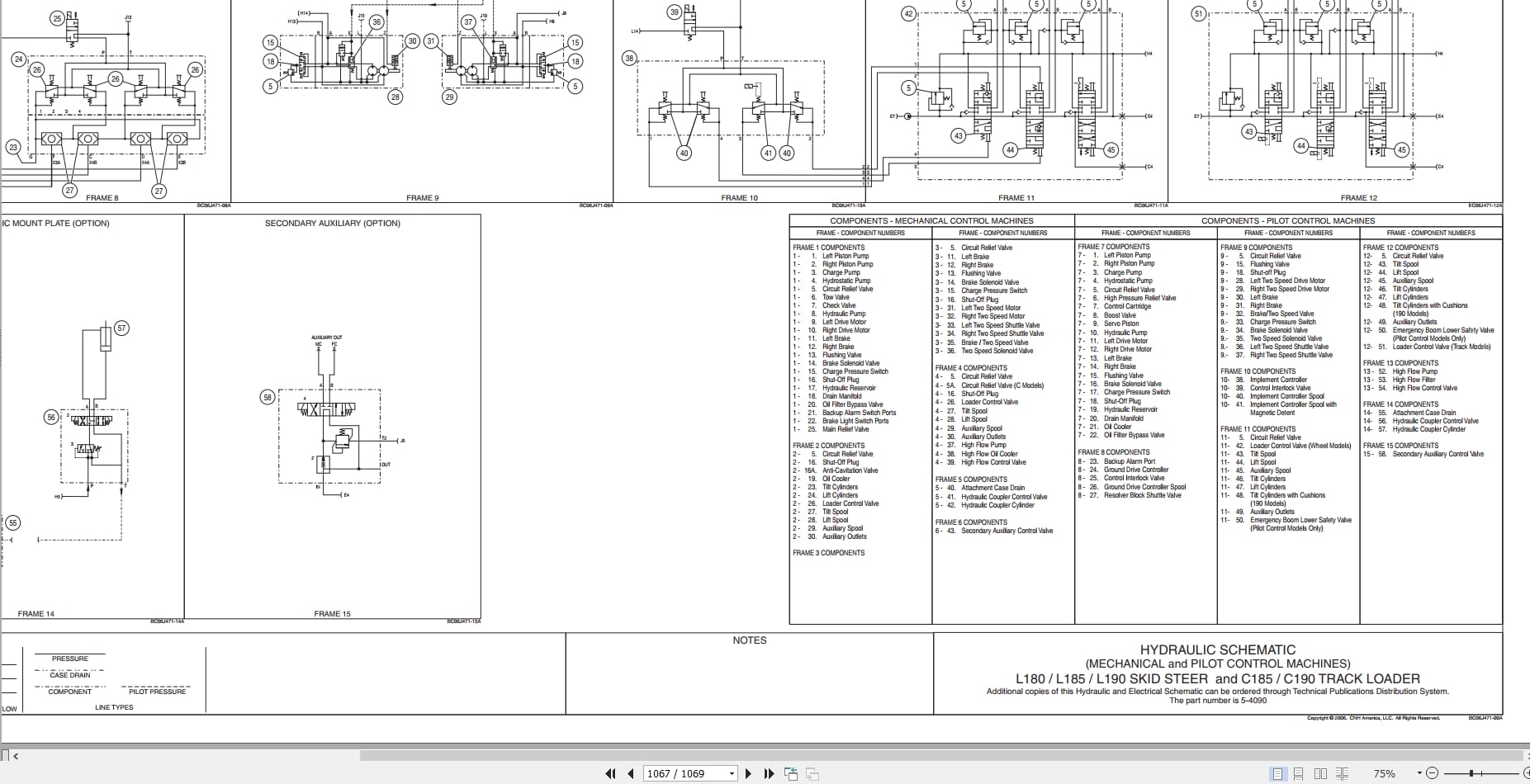The image size is (1530, 784).
Task: Click FRAME 1 COMPONENTS heading
Action: (829, 248)
